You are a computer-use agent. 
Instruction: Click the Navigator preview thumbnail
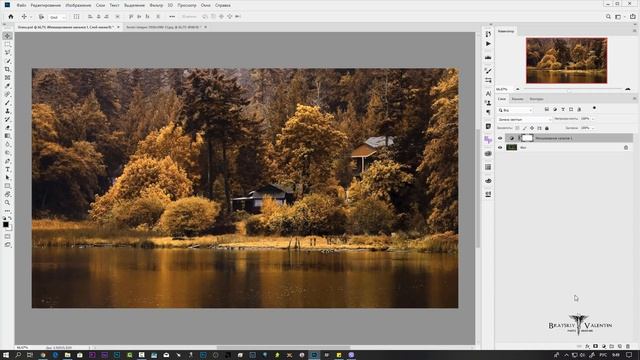567,60
